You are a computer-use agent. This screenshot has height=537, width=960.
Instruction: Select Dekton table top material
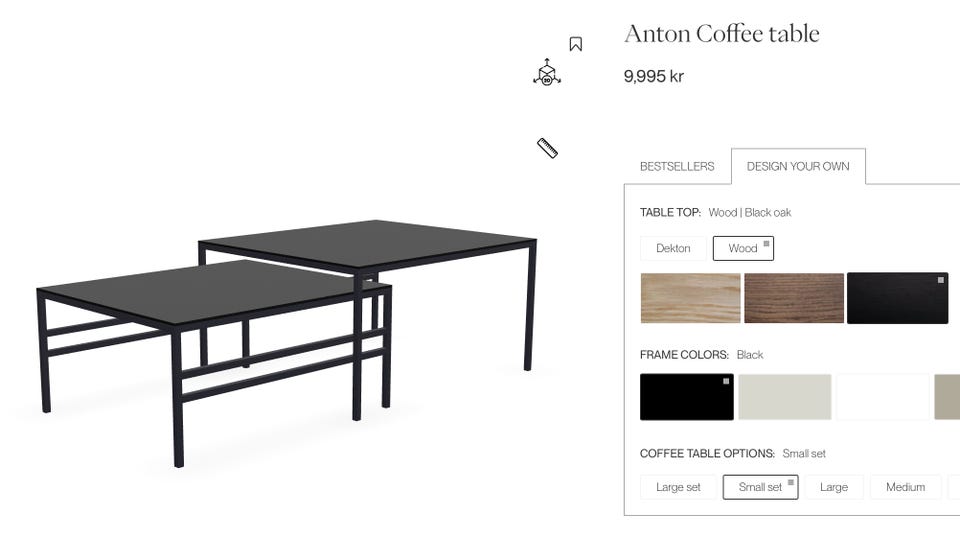[x=673, y=249]
